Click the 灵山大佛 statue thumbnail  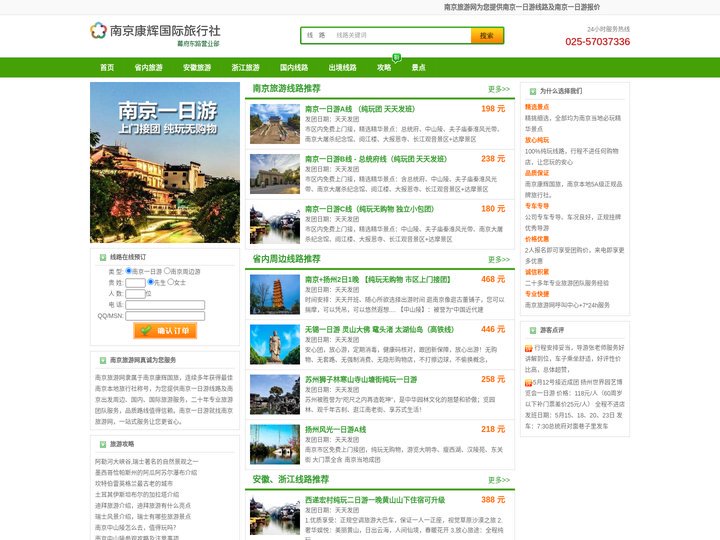(x=275, y=345)
